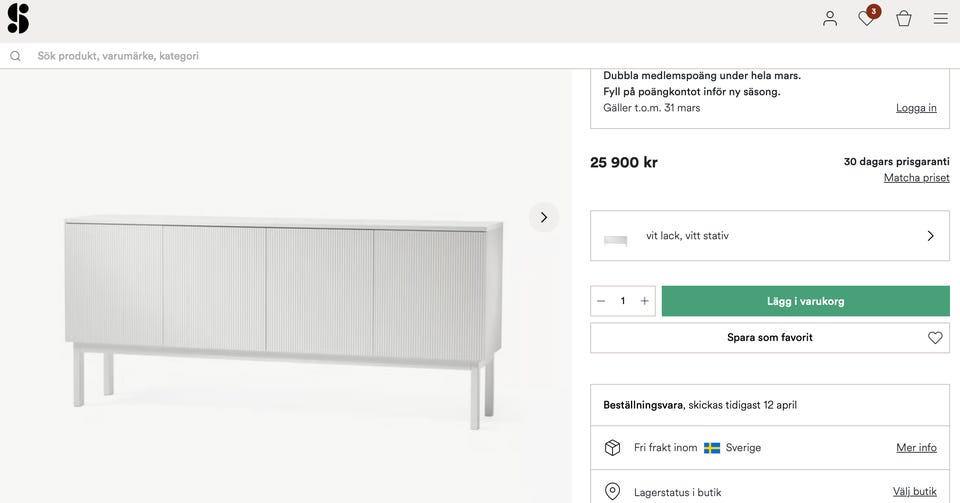This screenshot has height=503, width=960.
Task: Open the shopping basket icon
Action: tap(904, 18)
